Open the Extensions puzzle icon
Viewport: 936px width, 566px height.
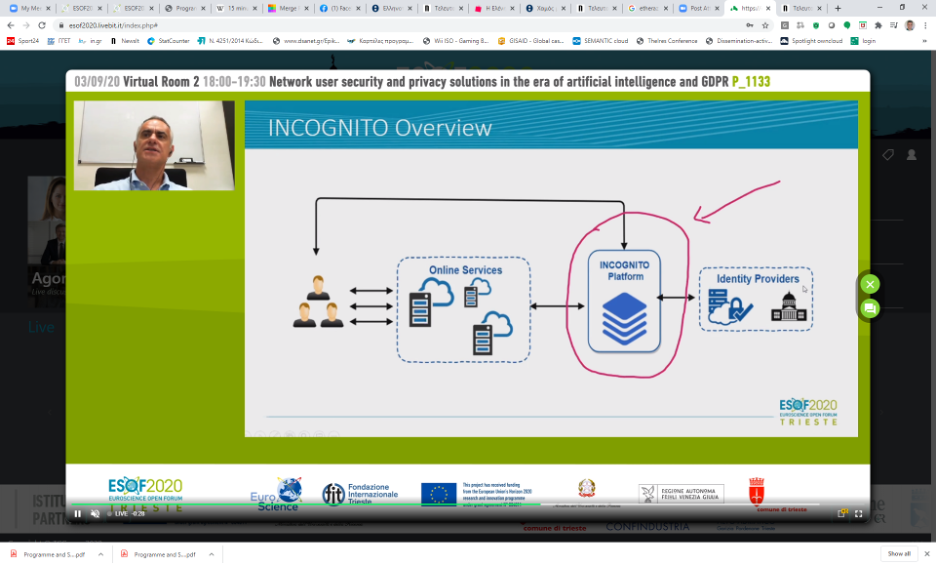click(x=878, y=25)
